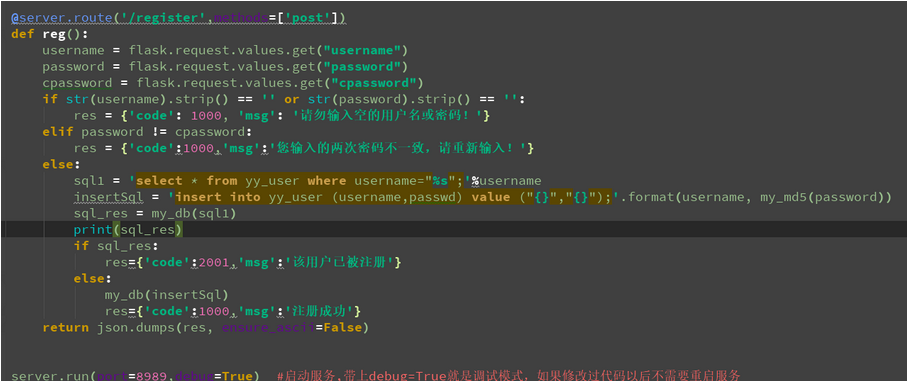
Task: Click the 'return json.dumps' line
Action: [205, 328]
